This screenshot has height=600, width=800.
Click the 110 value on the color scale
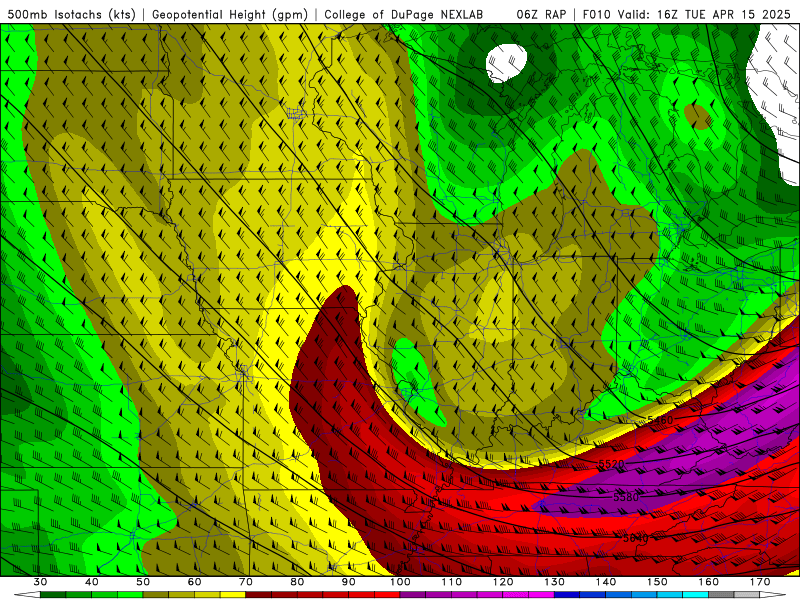pos(452,582)
